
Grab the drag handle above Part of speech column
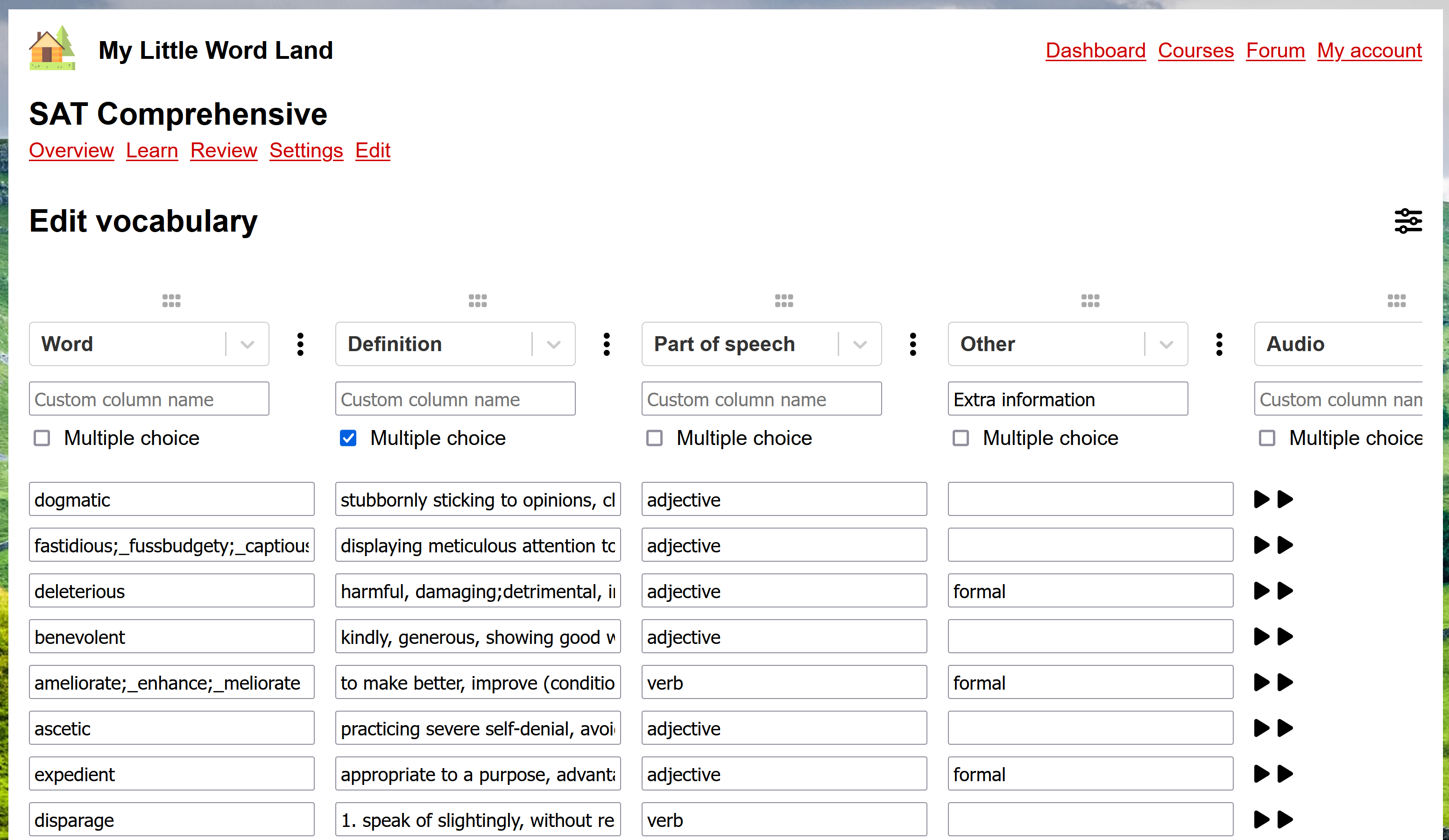coord(785,301)
